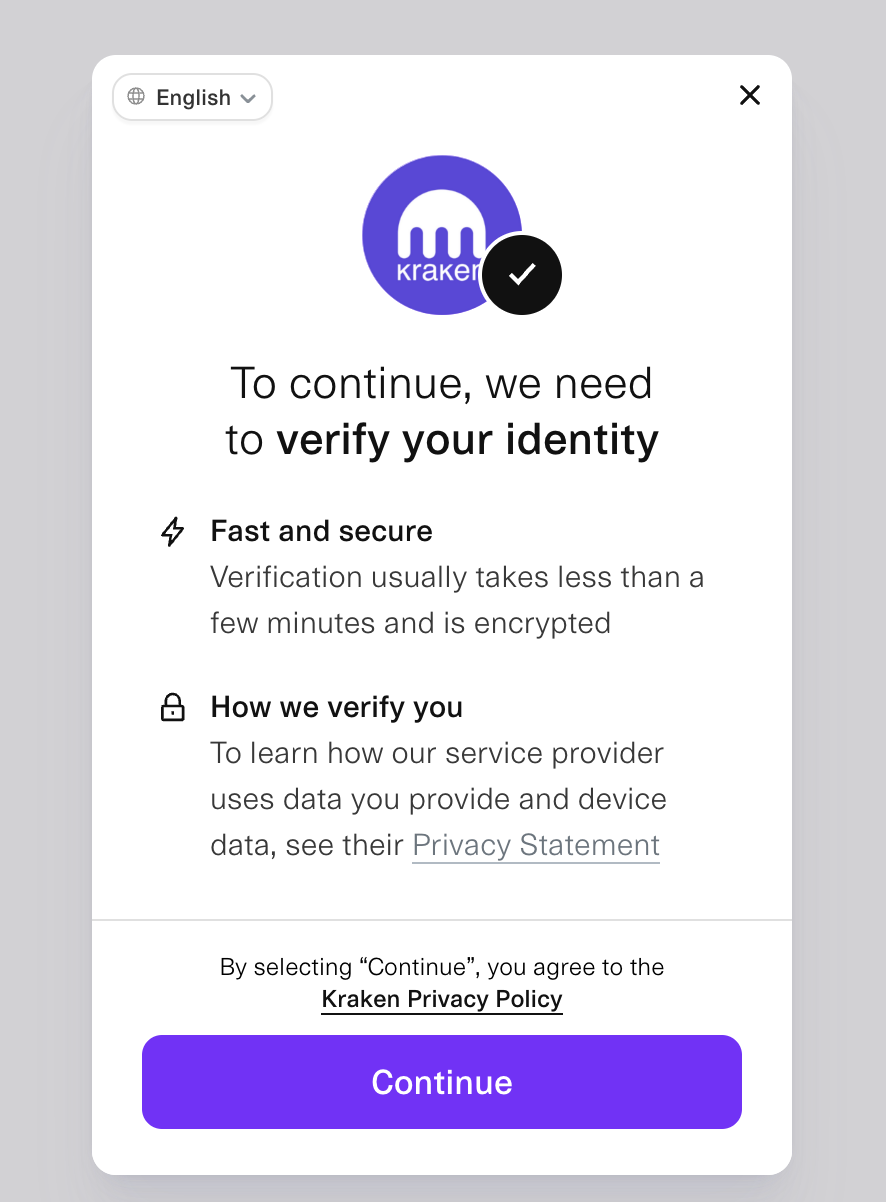Click the "verify your identity" title text
Image resolution: width=886 pixels, height=1202 pixels.
coord(468,440)
